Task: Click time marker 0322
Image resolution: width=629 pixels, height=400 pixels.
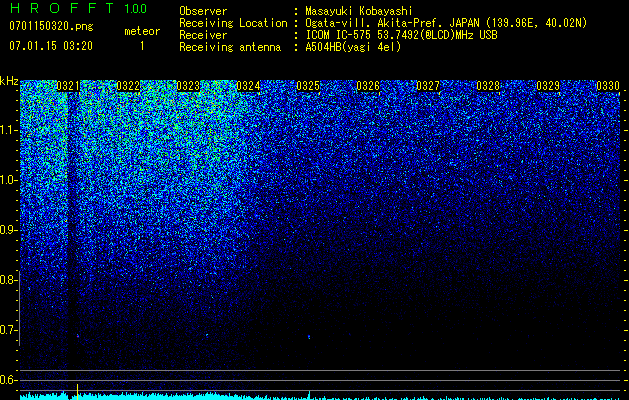Action: 128,86
